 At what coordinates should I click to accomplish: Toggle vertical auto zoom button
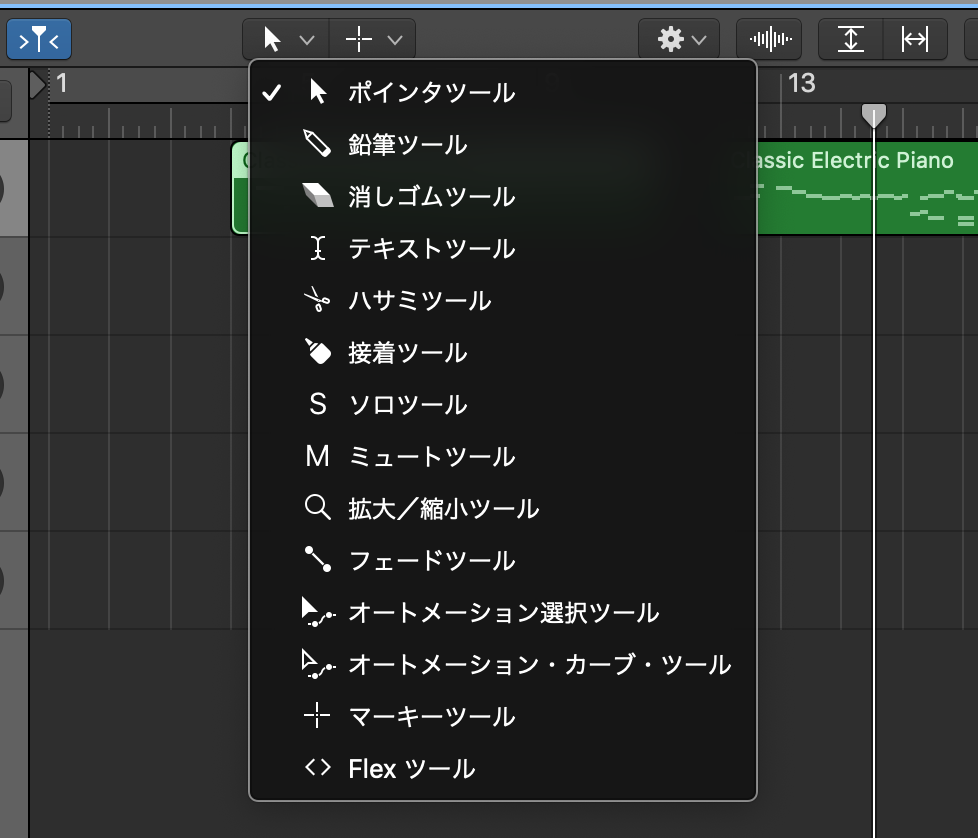click(x=850, y=40)
